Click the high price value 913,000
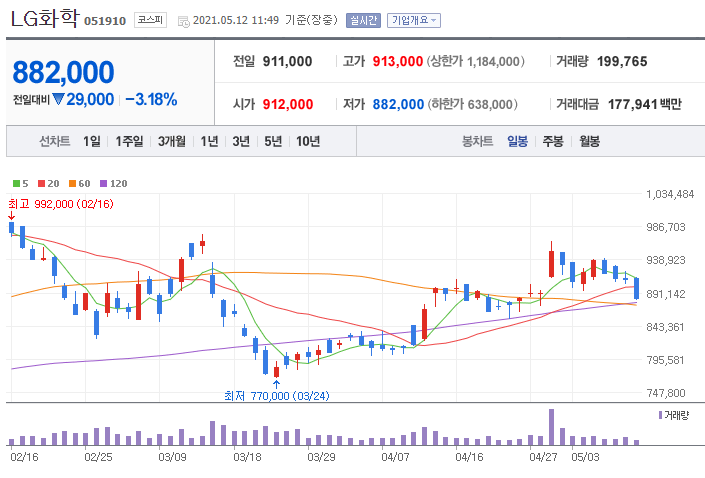 [x=397, y=61]
